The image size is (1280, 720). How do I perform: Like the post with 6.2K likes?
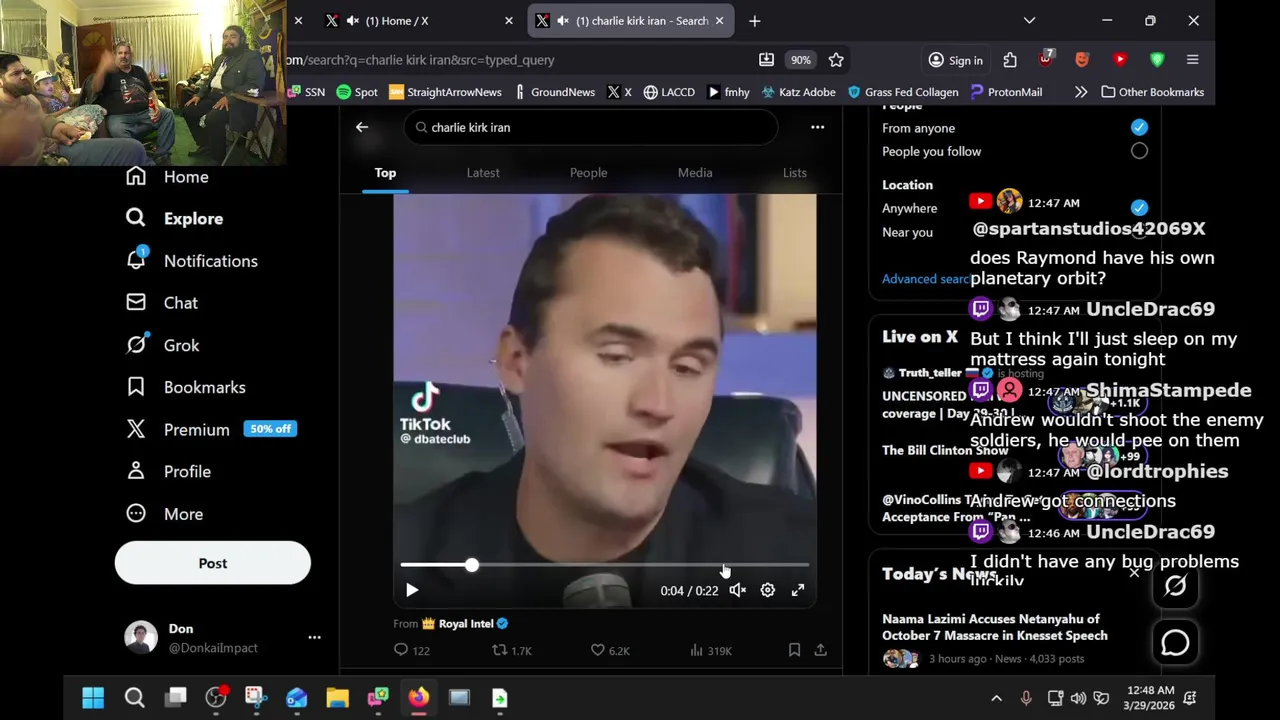click(x=610, y=650)
